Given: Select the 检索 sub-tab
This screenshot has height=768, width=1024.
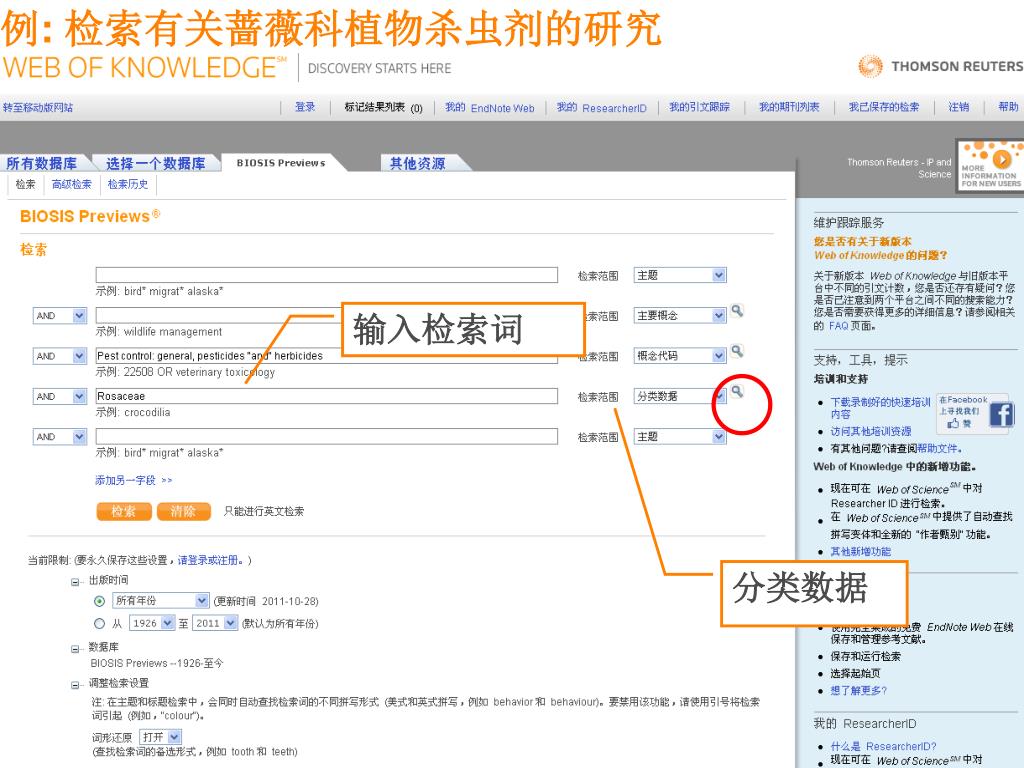Looking at the screenshot, I should (x=25, y=184).
